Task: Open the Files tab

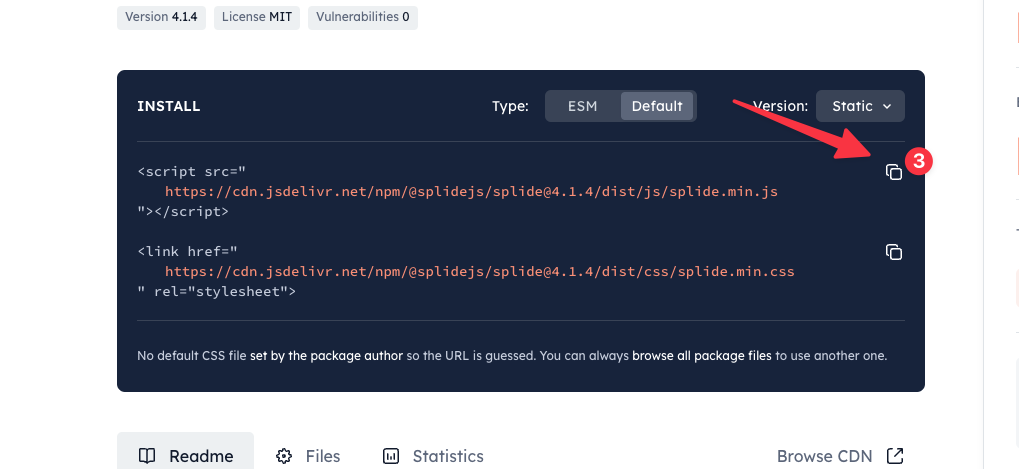Action: 308,455
